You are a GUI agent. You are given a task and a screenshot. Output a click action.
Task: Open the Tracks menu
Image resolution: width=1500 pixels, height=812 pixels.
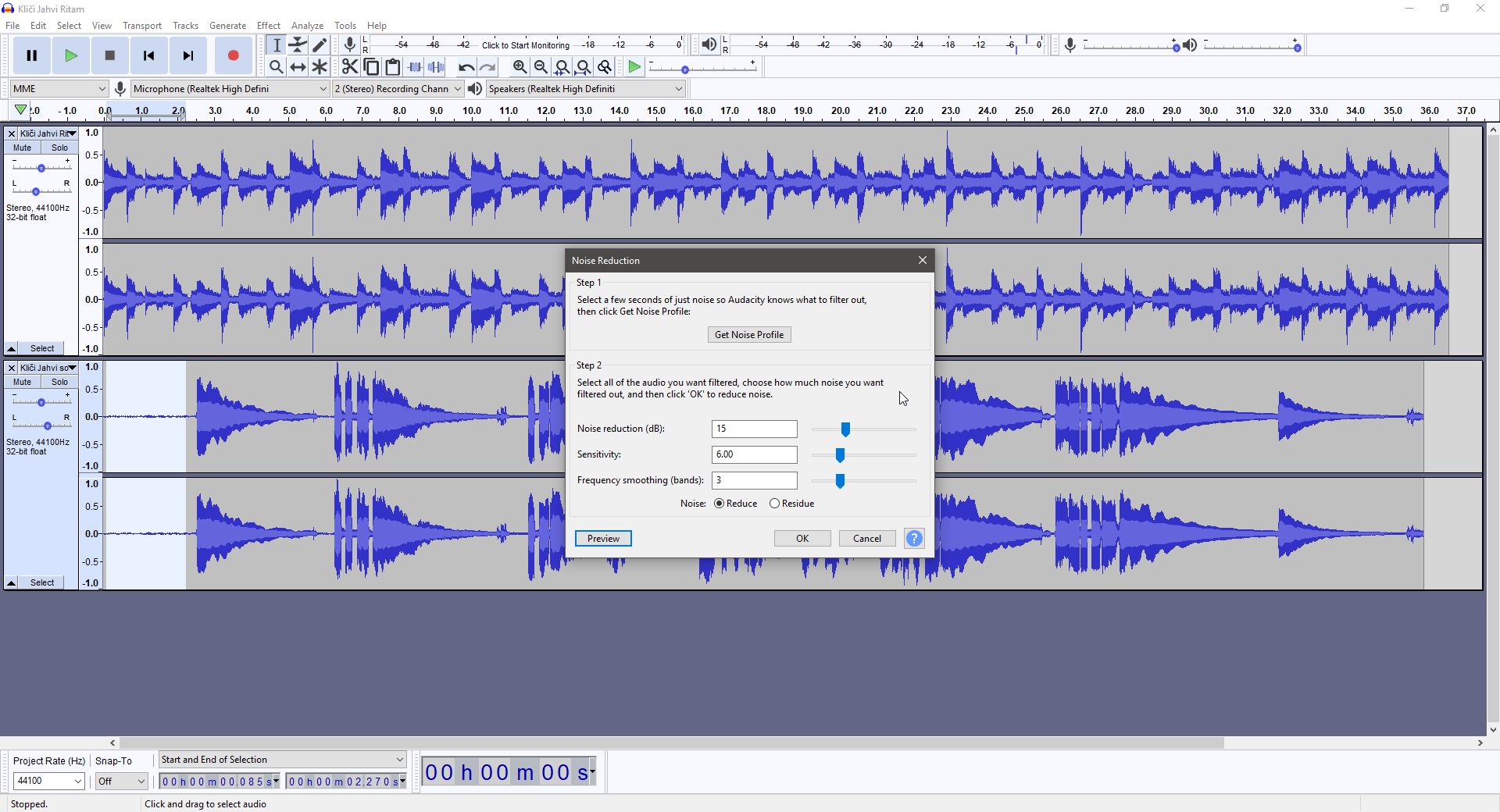pos(185,25)
